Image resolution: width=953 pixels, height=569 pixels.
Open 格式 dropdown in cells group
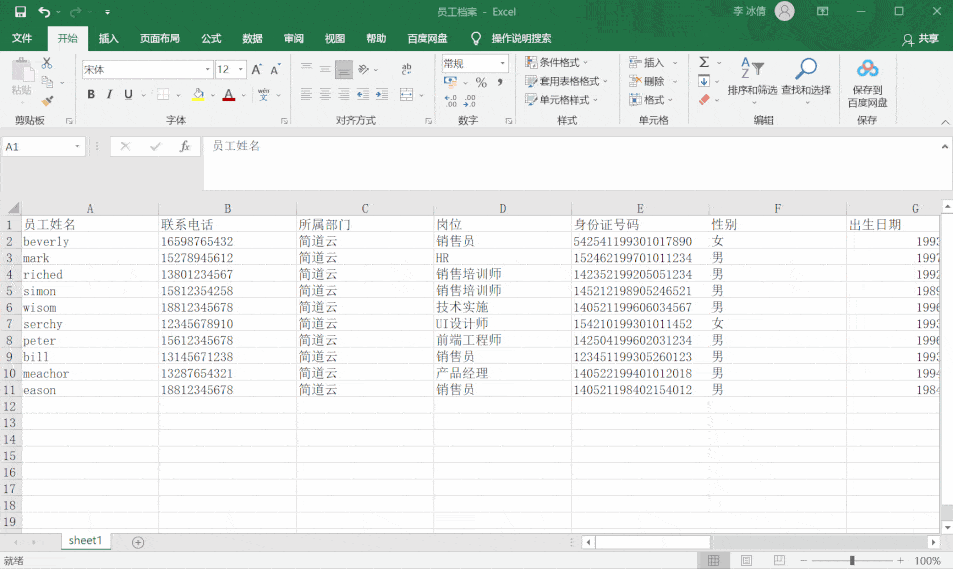pos(651,100)
